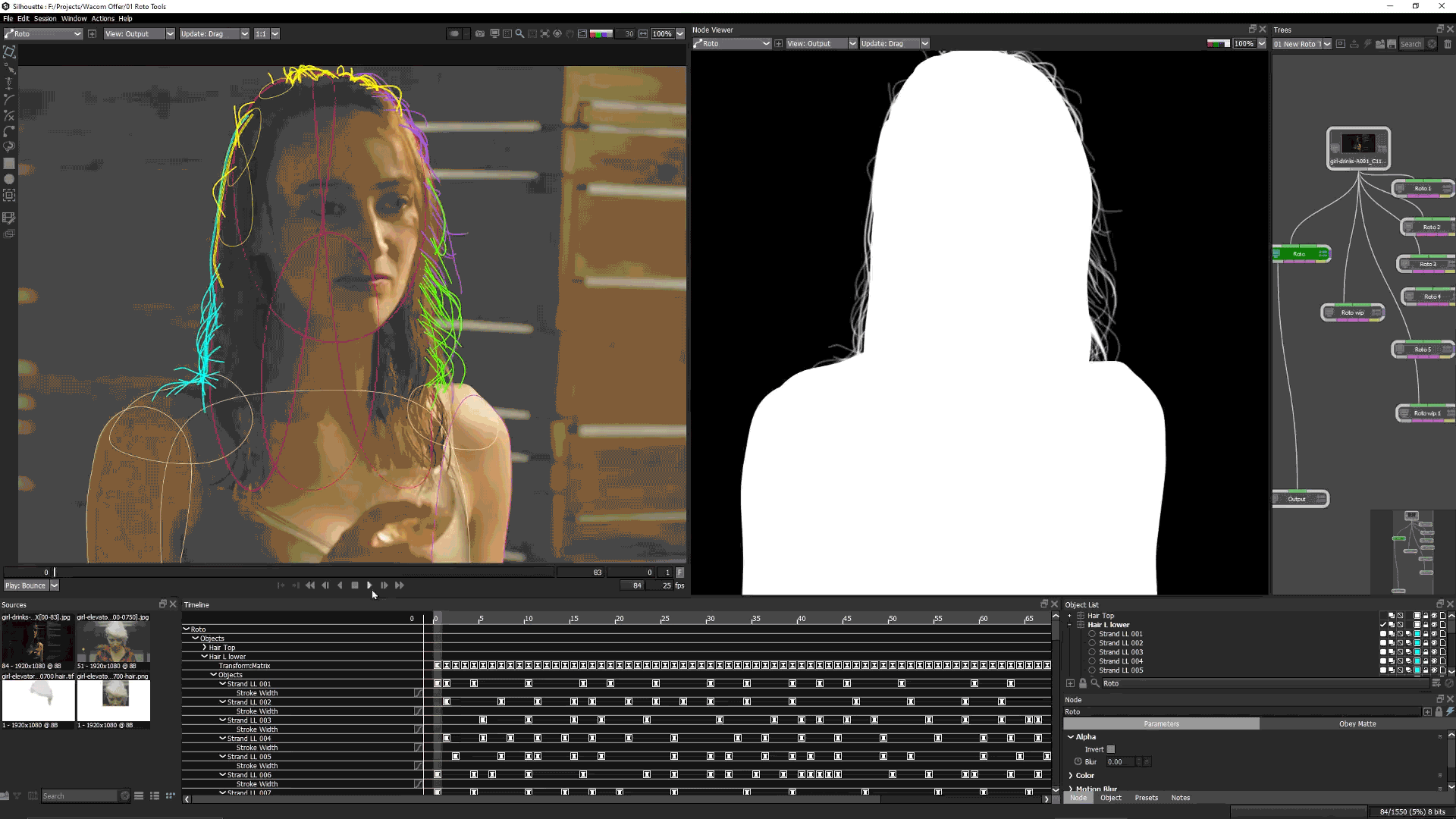Select the girl-elevator hair.png source thumbnail

[114, 698]
